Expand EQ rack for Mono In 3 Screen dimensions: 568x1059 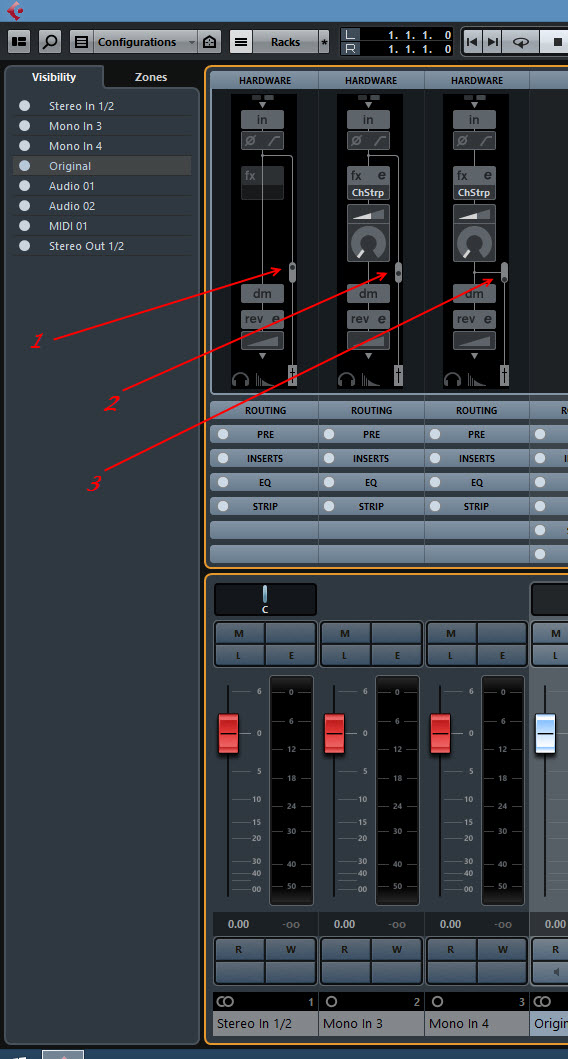pos(371,482)
